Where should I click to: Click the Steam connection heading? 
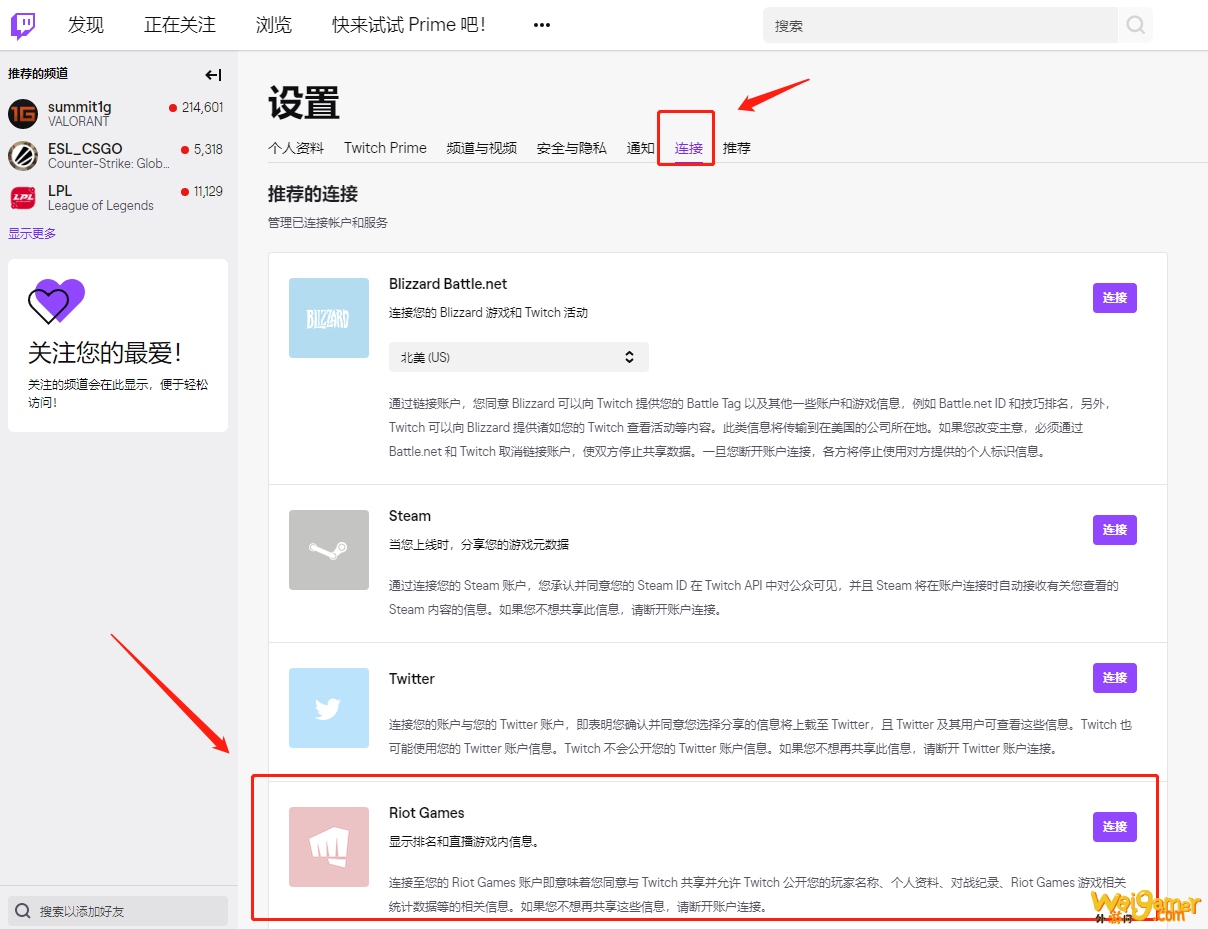click(410, 516)
